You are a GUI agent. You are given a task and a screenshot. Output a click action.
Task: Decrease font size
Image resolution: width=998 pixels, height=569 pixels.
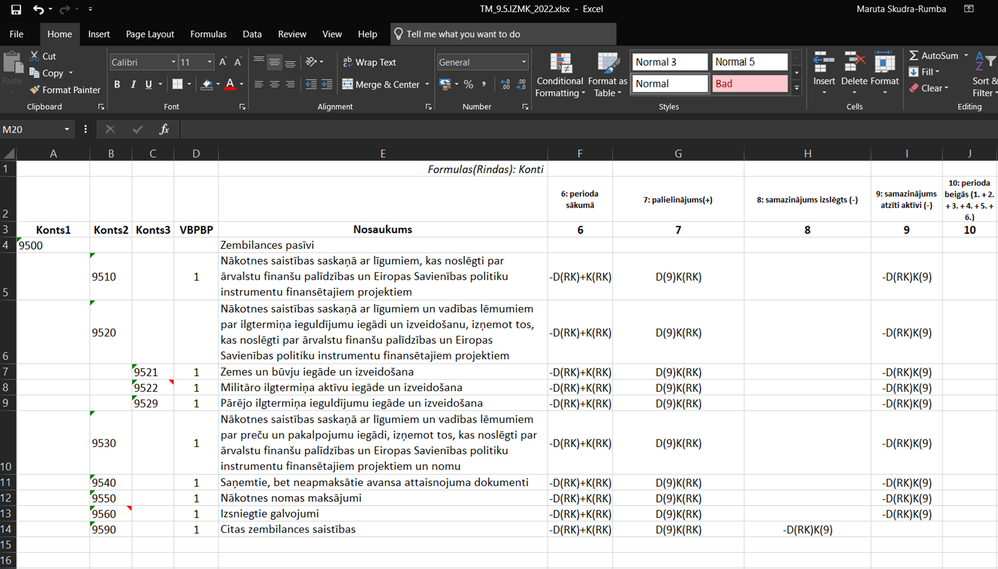[237, 62]
